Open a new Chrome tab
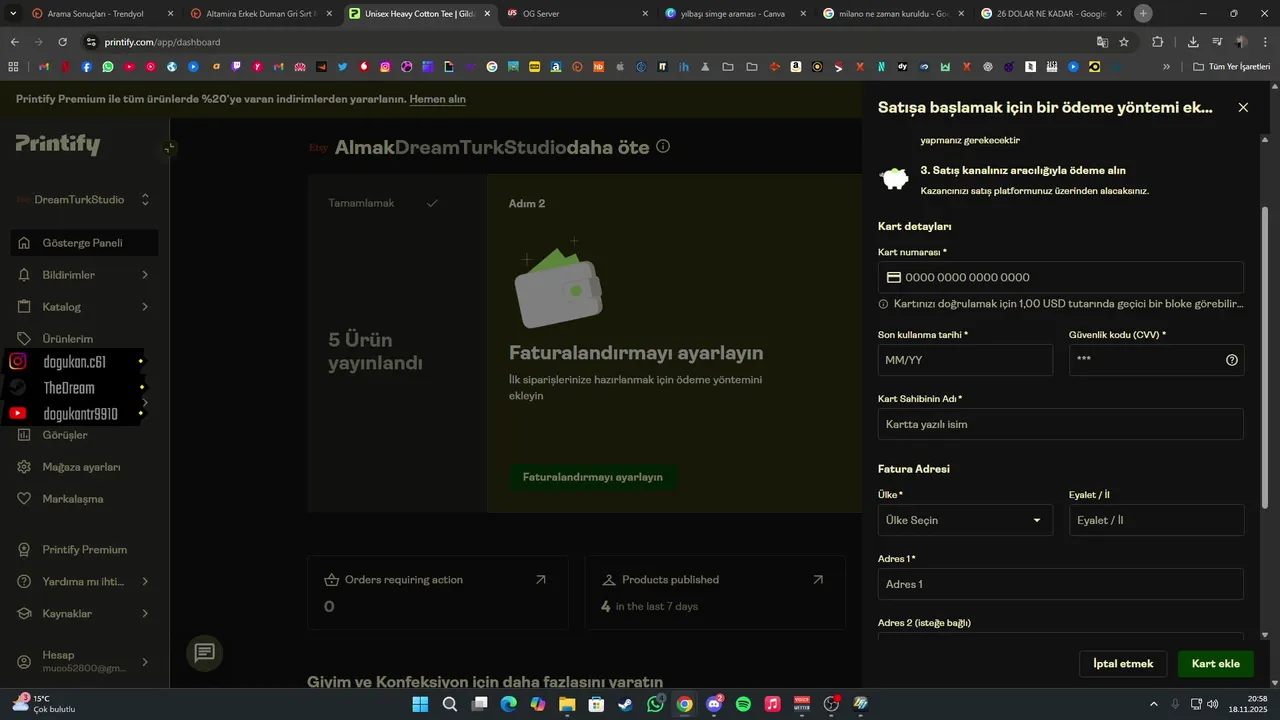1280x720 pixels. 1143,14
